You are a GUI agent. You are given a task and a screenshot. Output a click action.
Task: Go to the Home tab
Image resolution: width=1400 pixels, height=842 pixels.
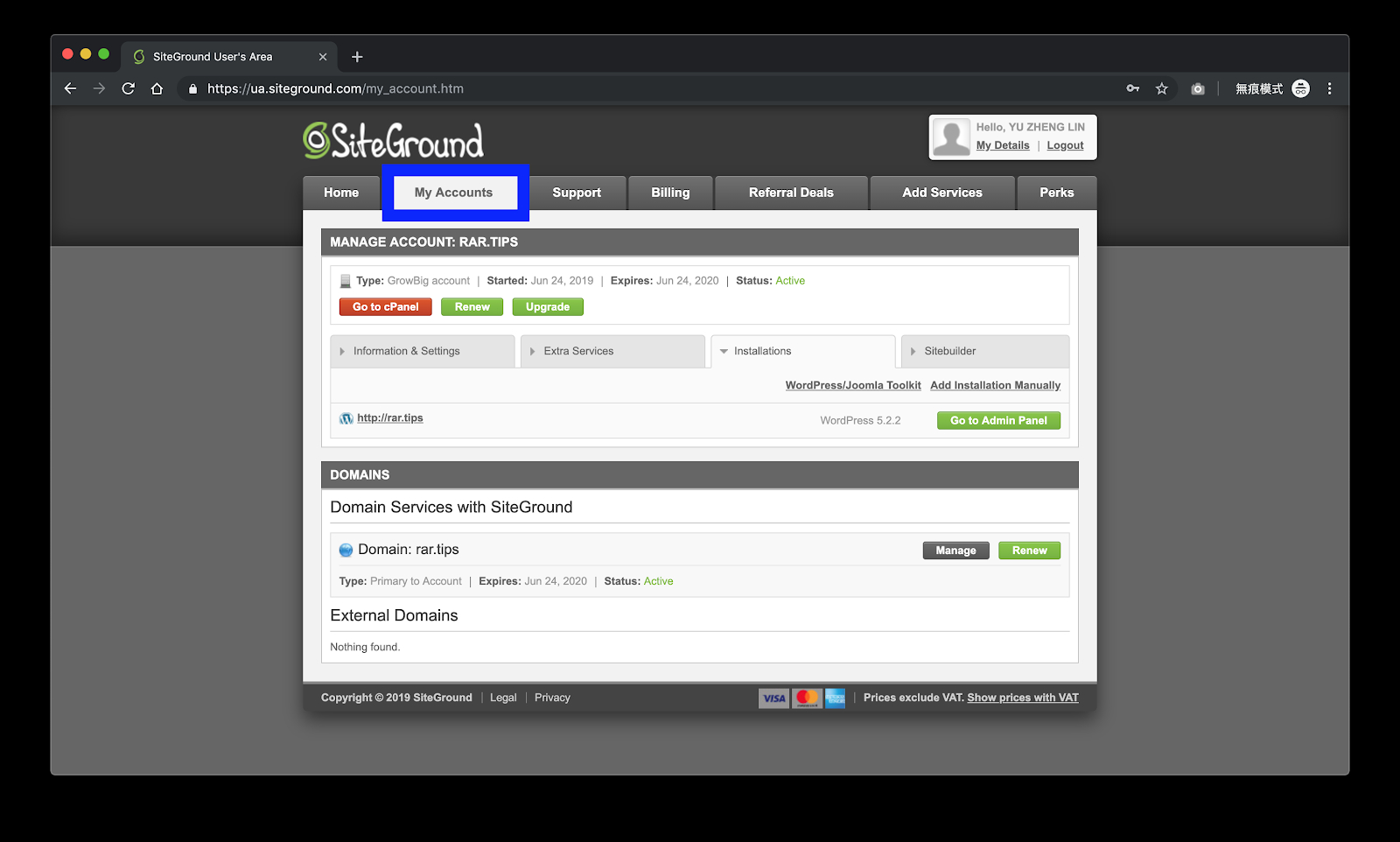tap(341, 193)
